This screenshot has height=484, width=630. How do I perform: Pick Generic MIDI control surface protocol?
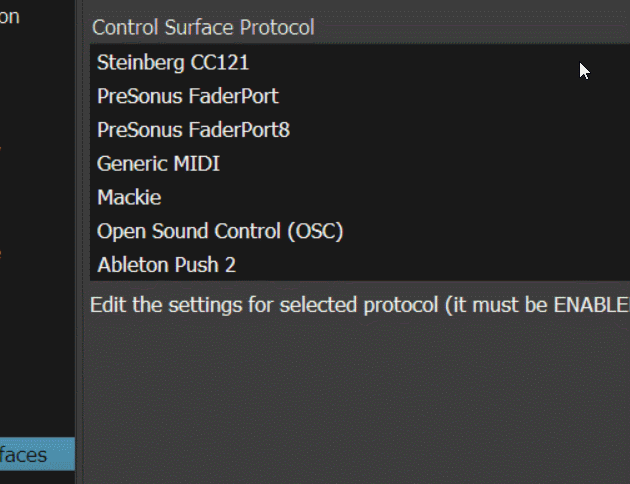point(158,164)
